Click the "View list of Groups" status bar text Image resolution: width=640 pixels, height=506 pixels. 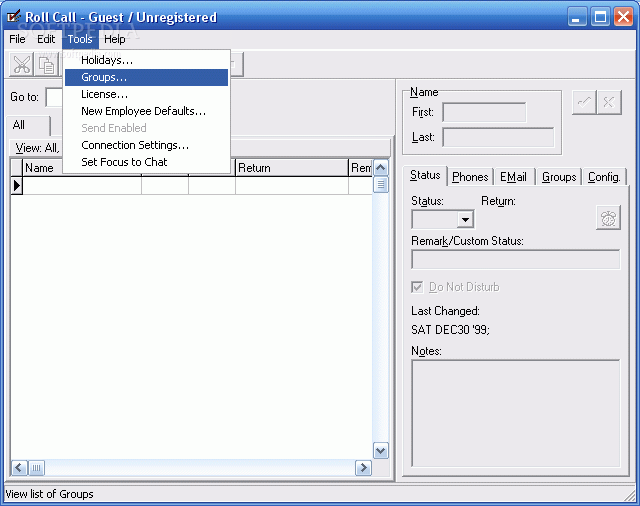pos(49,494)
